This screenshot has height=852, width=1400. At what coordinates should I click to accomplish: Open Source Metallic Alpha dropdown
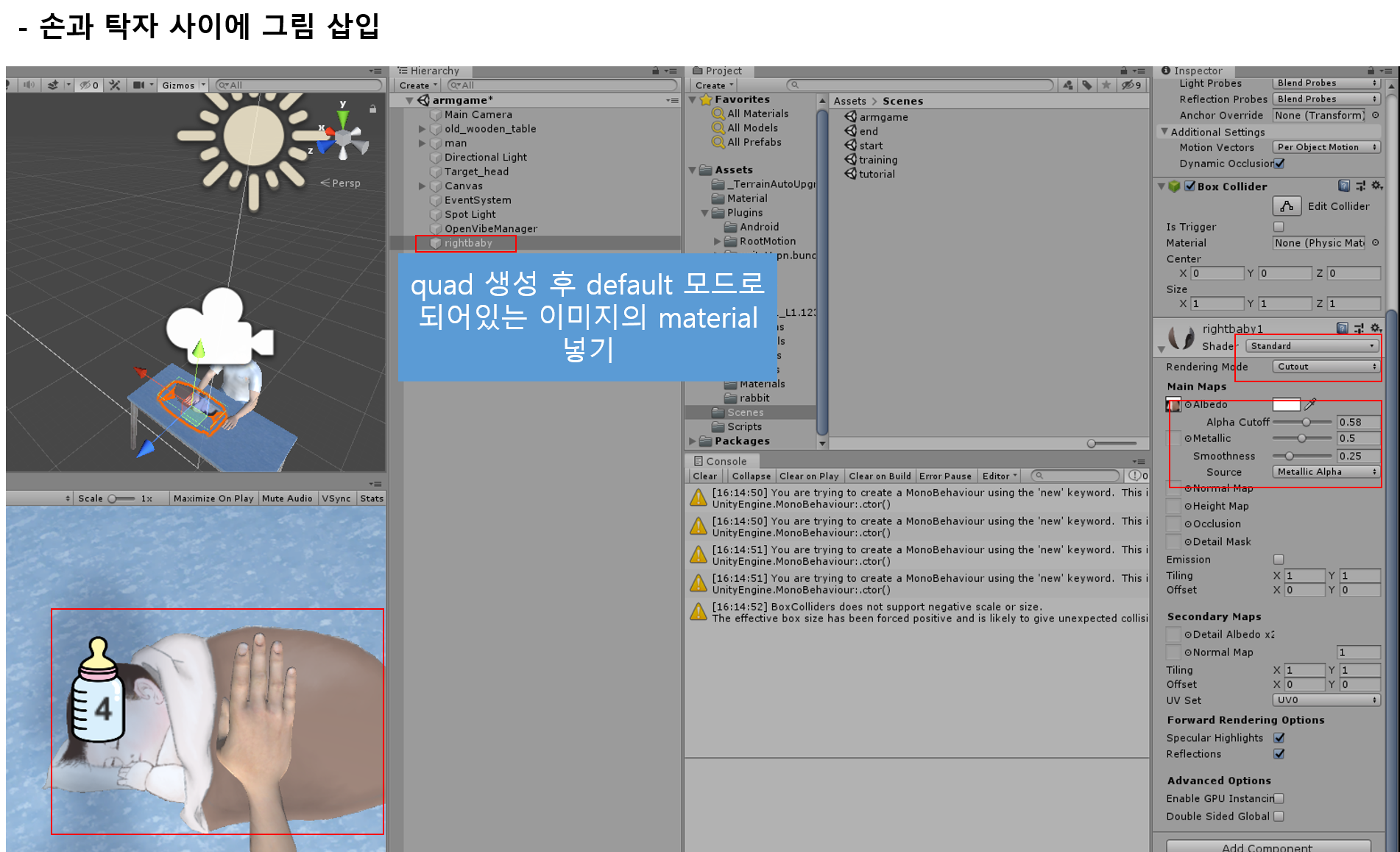1326,472
